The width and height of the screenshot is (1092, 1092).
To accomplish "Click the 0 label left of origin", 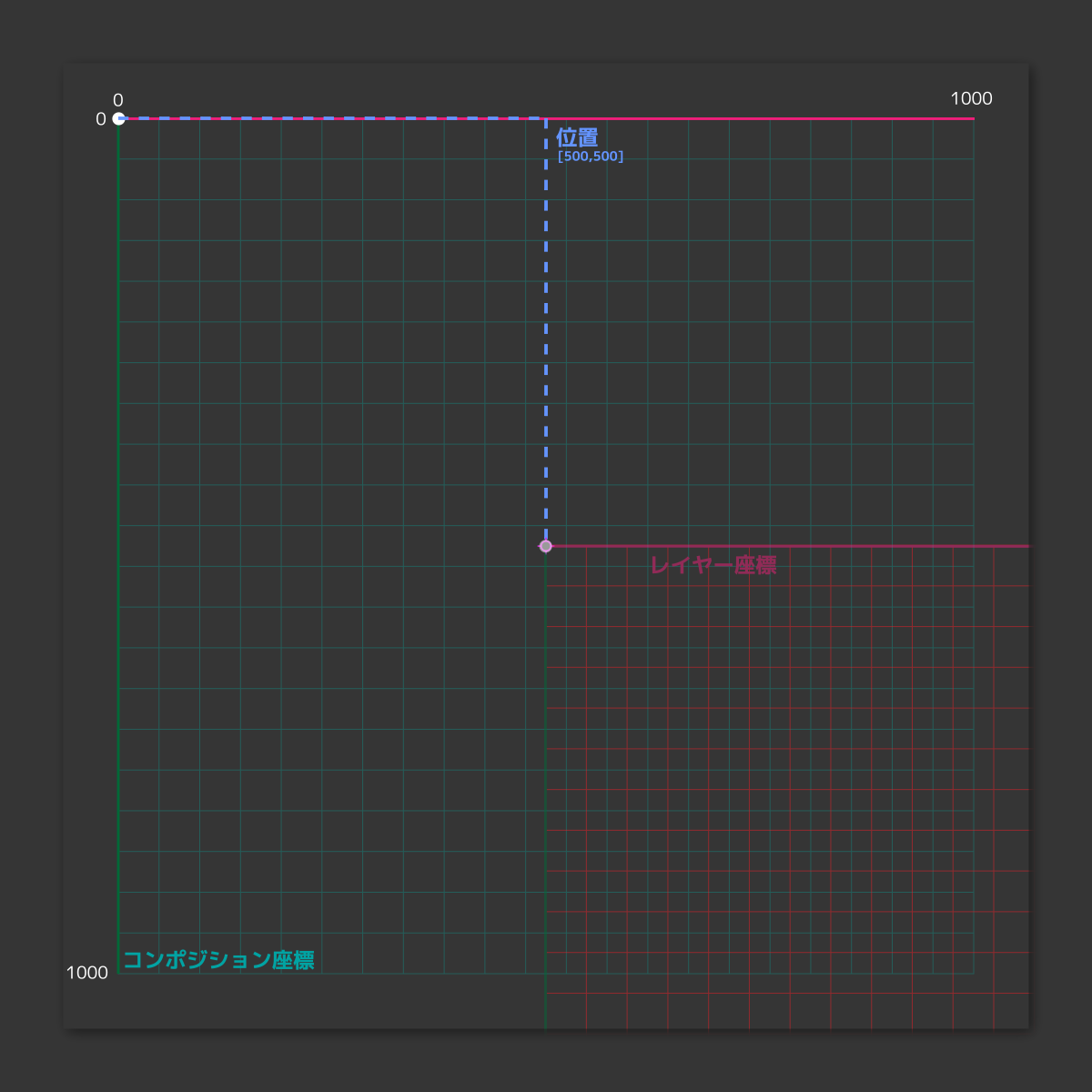I will 101,119.
